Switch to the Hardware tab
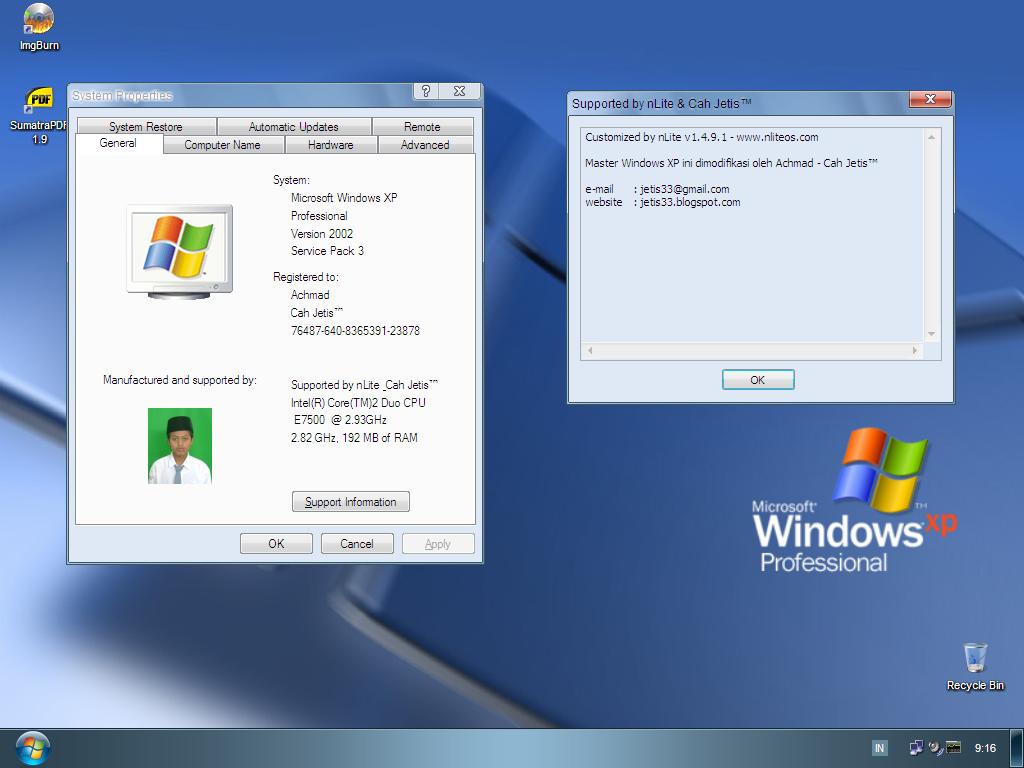 pos(330,145)
